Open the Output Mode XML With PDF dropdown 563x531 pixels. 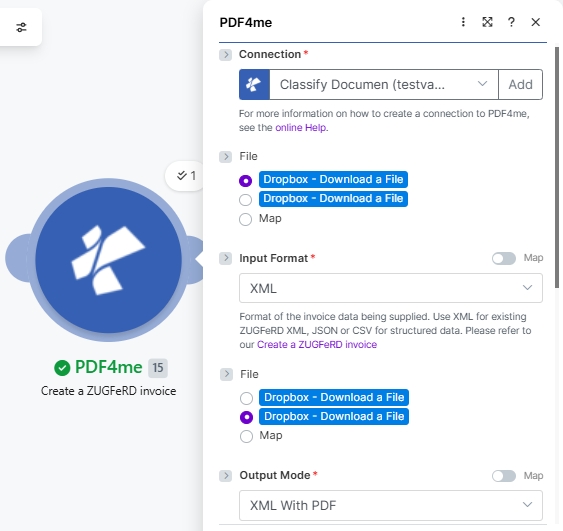coord(391,505)
